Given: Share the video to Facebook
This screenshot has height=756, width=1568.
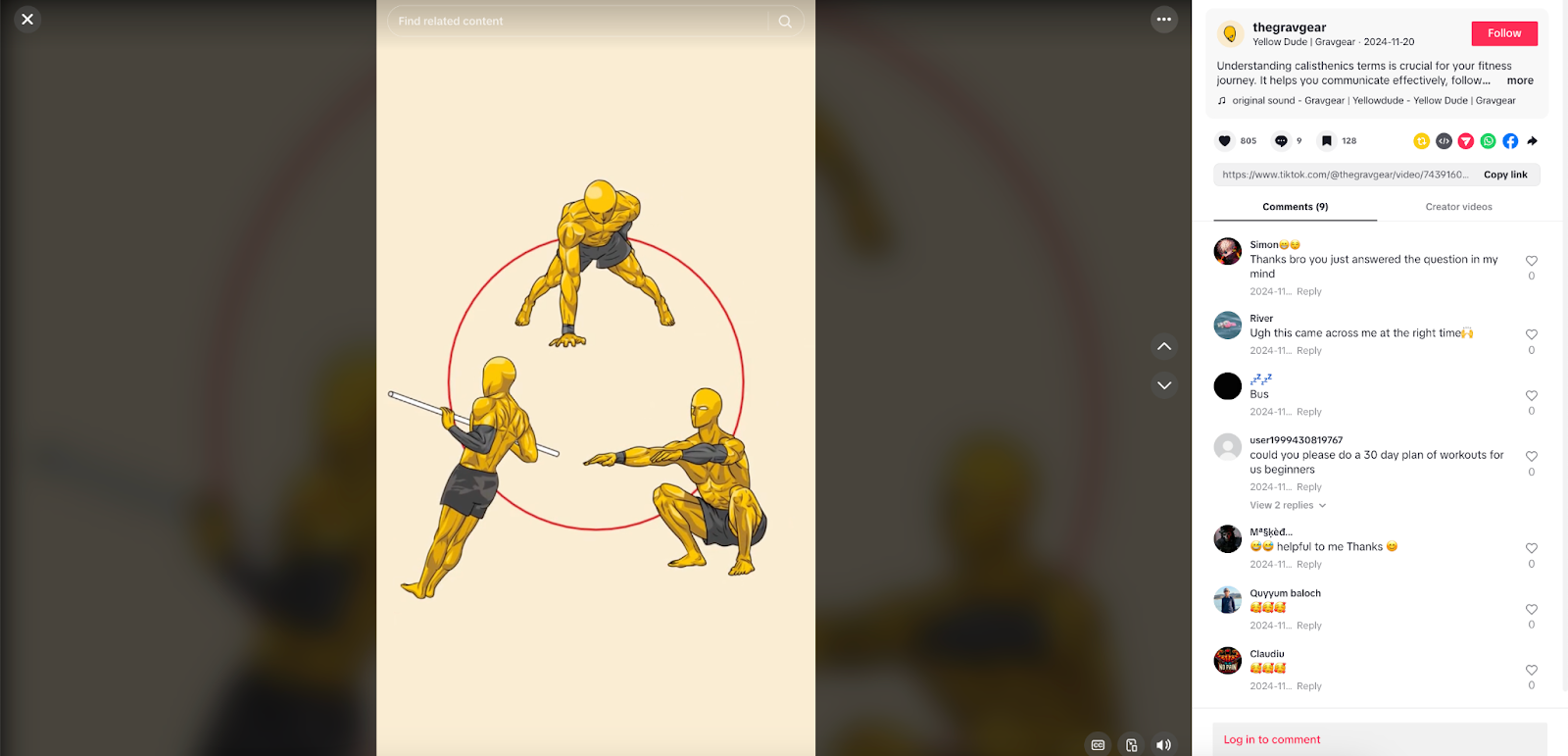Looking at the screenshot, I should [1510, 141].
